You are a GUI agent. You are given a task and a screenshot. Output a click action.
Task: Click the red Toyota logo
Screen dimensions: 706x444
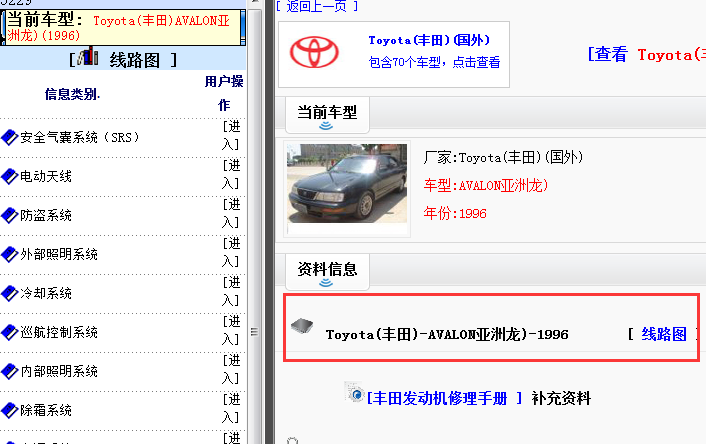click(x=314, y=52)
